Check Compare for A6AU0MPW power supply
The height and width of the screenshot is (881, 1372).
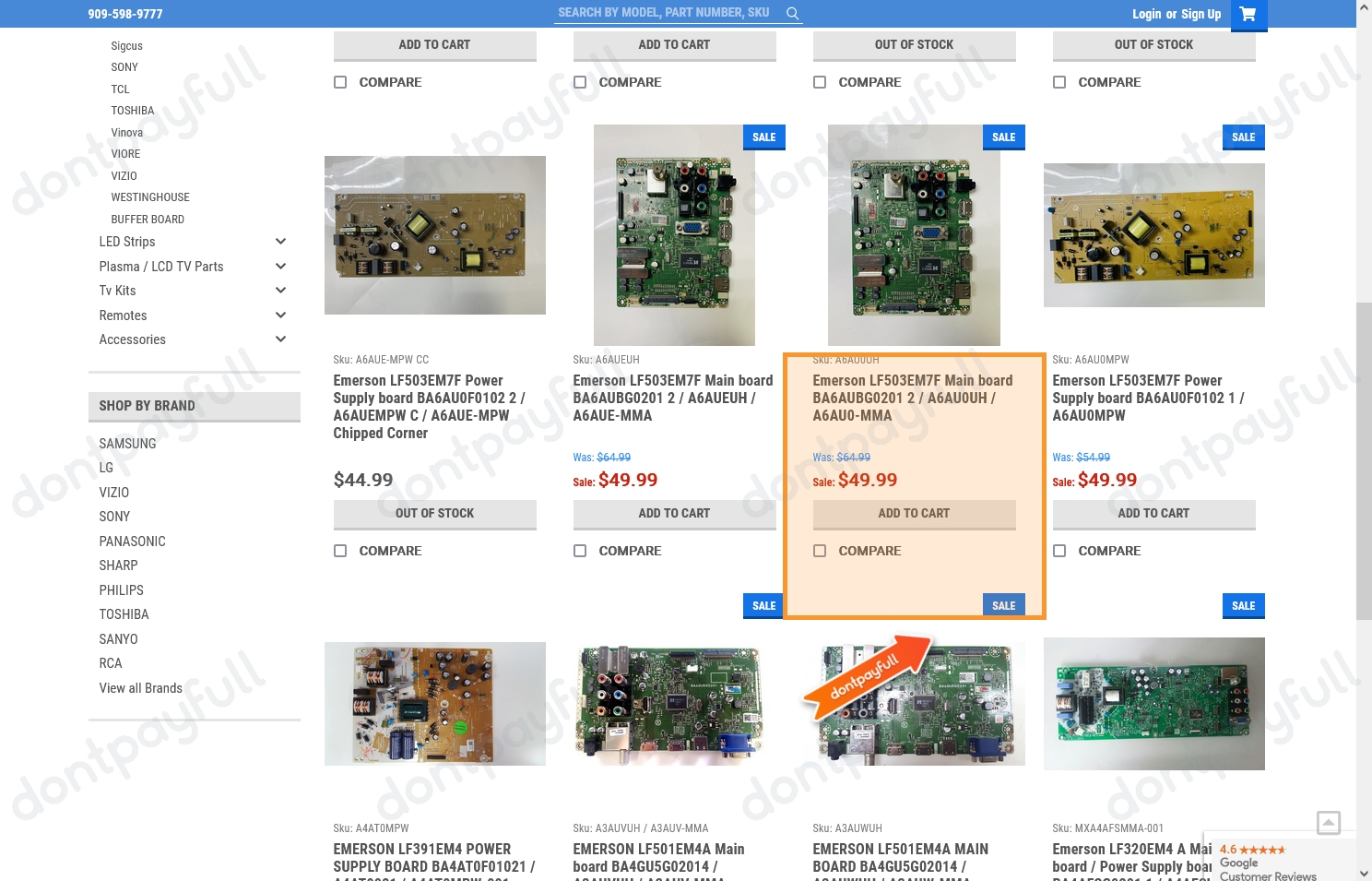tap(1059, 551)
